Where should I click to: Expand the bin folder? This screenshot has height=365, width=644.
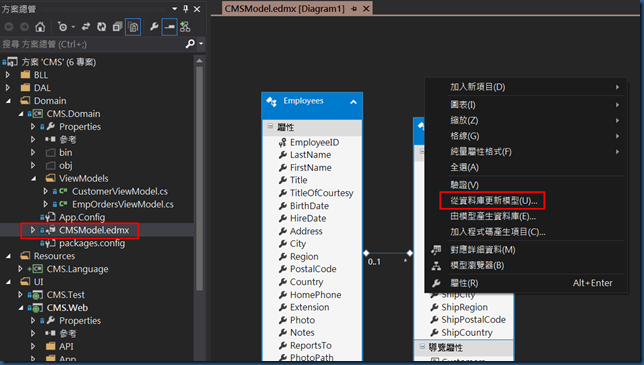pos(33,153)
